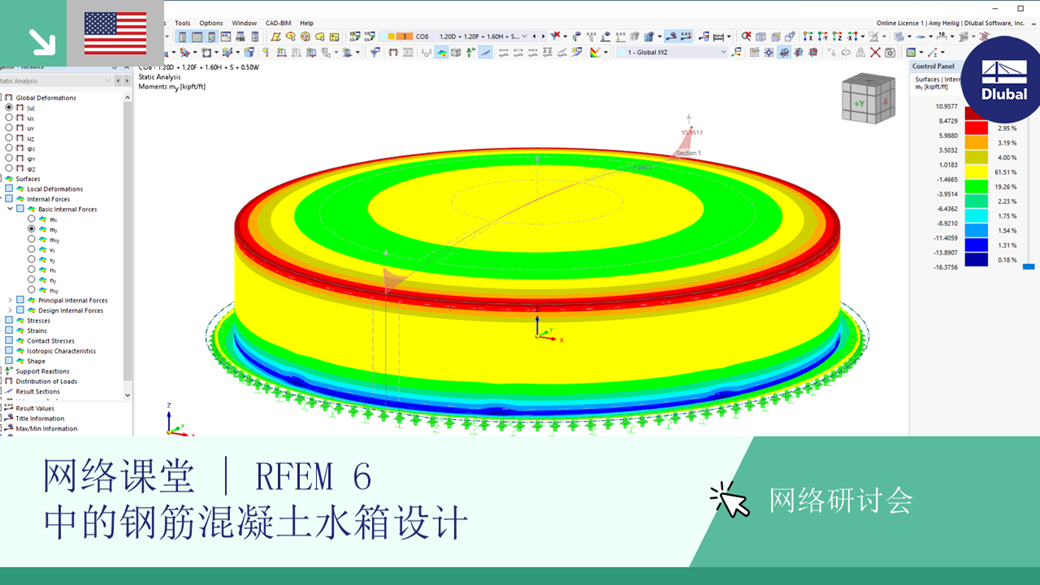1040x585 pixels.
Task: Click the next load case arrow
Action: click(x=543, y=36)
